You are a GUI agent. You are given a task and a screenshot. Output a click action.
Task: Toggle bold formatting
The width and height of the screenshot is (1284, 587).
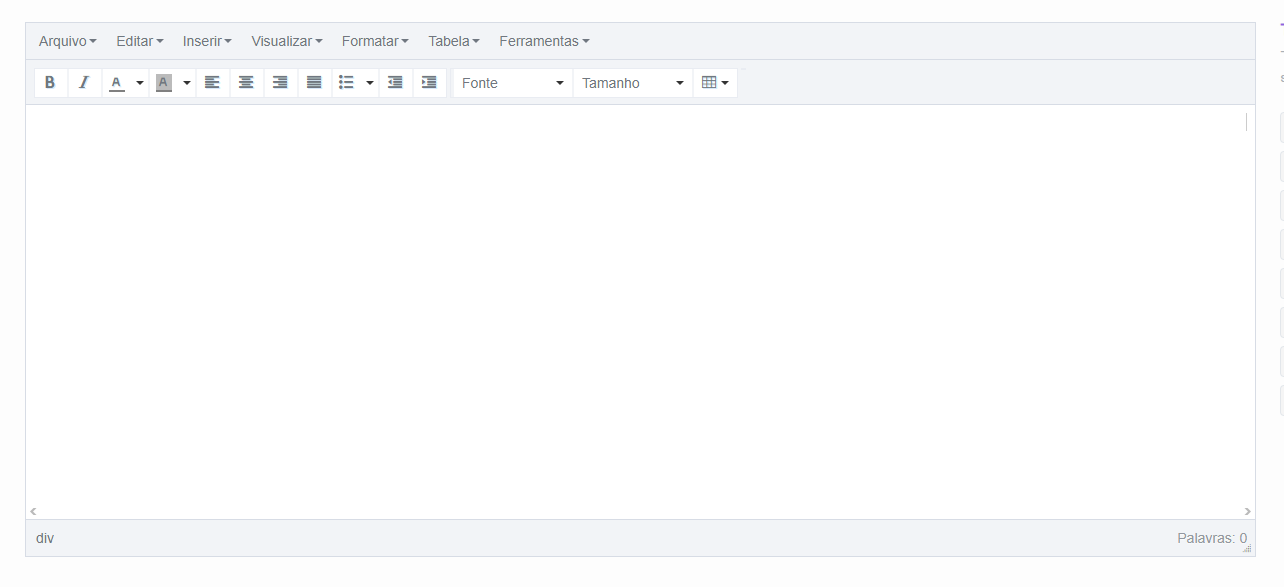(x=50, y=83)
